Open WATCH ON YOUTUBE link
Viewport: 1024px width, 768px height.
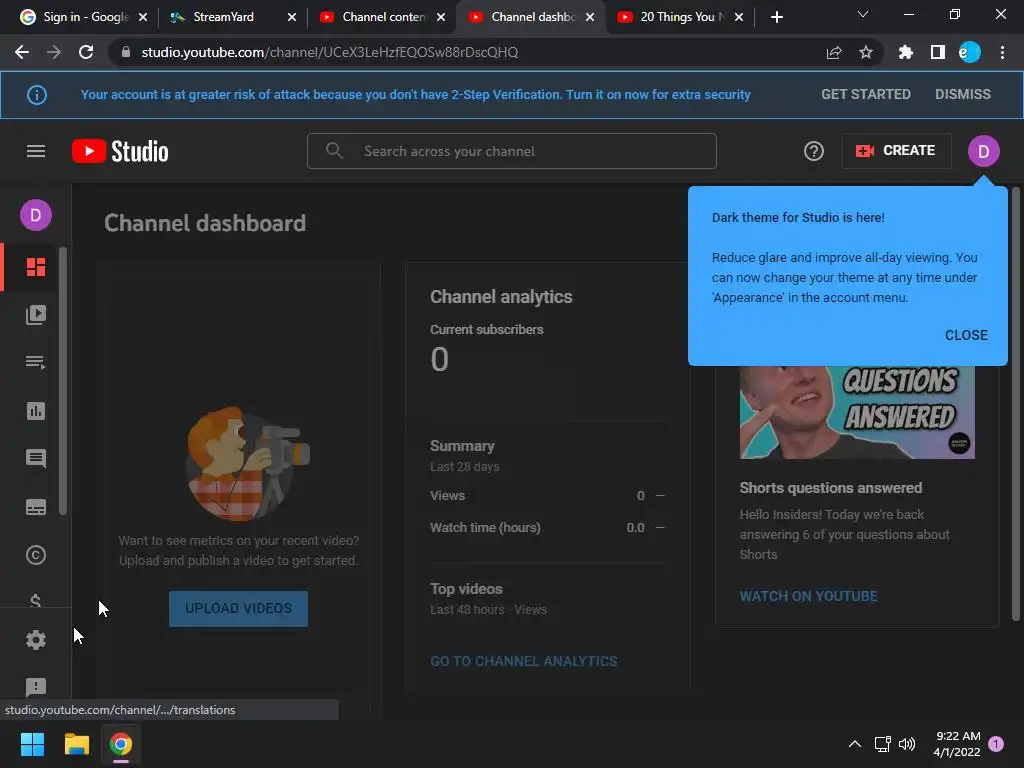point(808,596)
